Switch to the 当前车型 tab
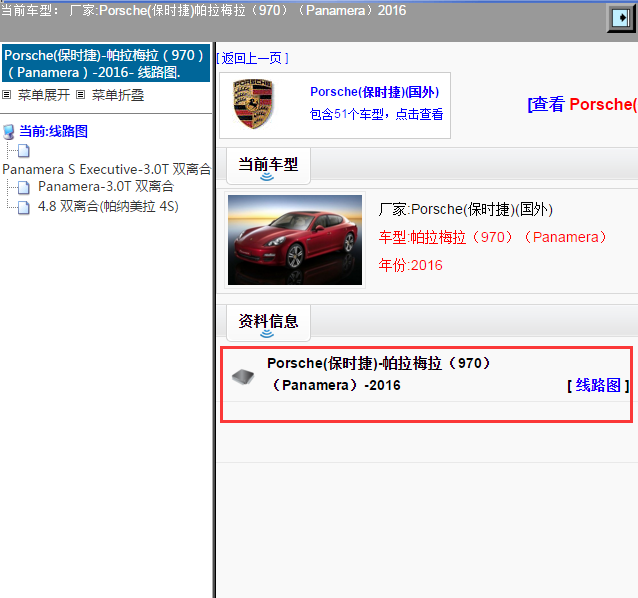This screenshot has width=638, height=598. coord(268,166)
